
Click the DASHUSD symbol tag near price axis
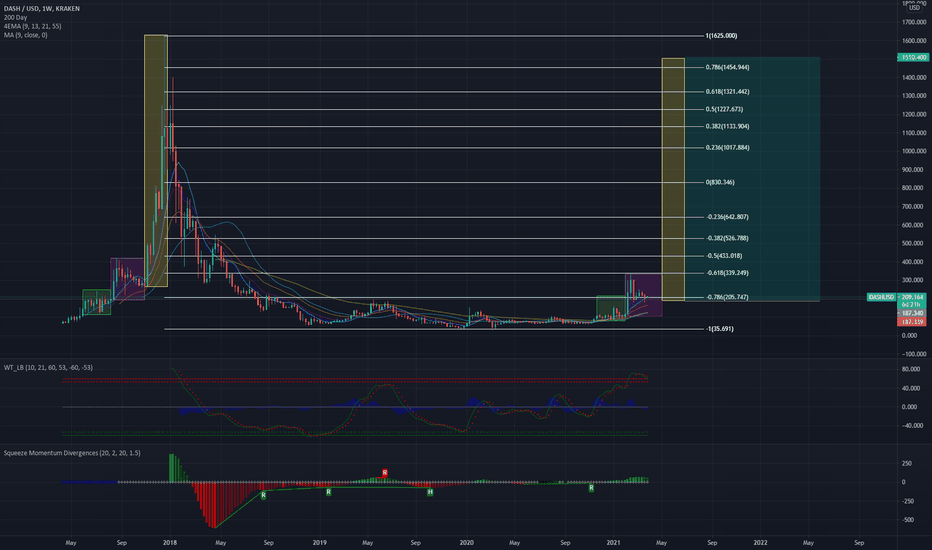[x=881, y=297]
